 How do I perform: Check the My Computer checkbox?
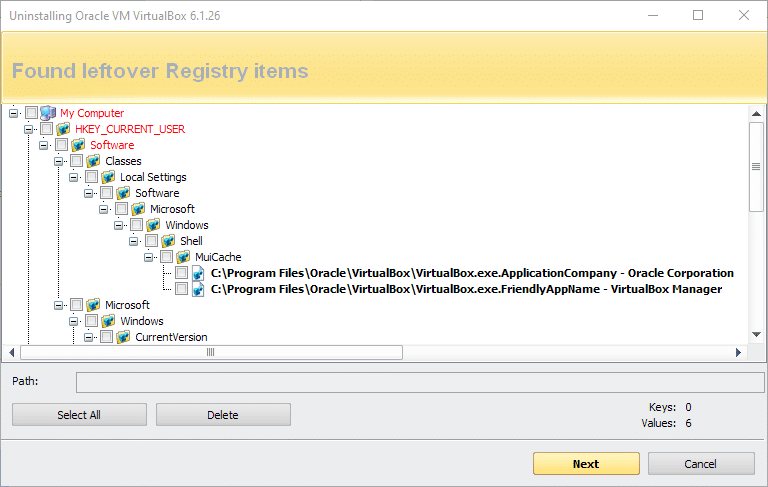[31, 113]
